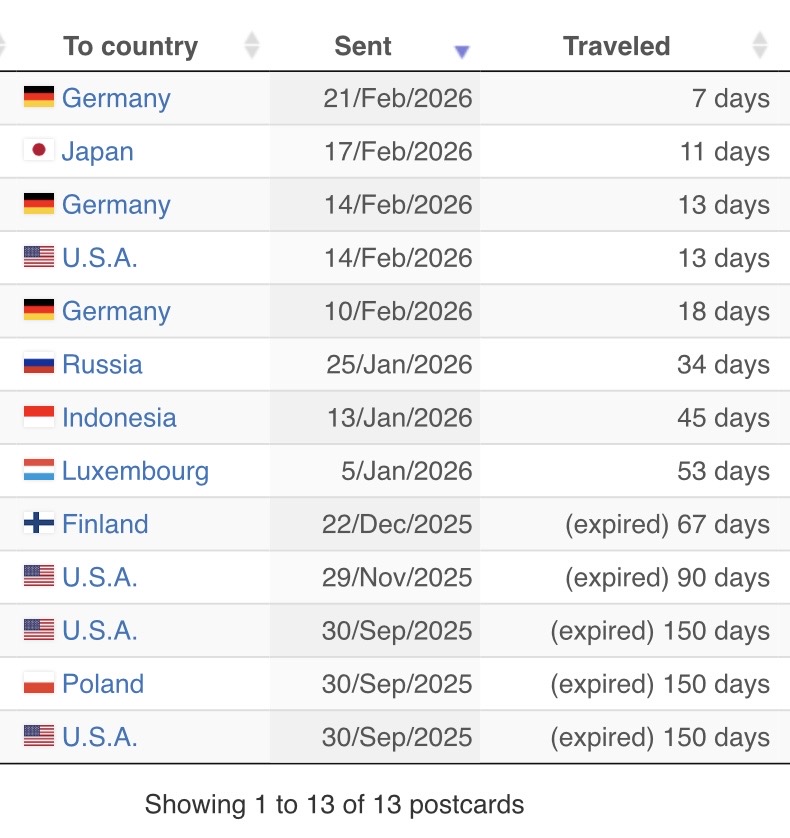This screenshot has height=838, width=790.
Task: Click the blue Sent column sort arrow
Action: pyautogui.click(x=461, y=52)
